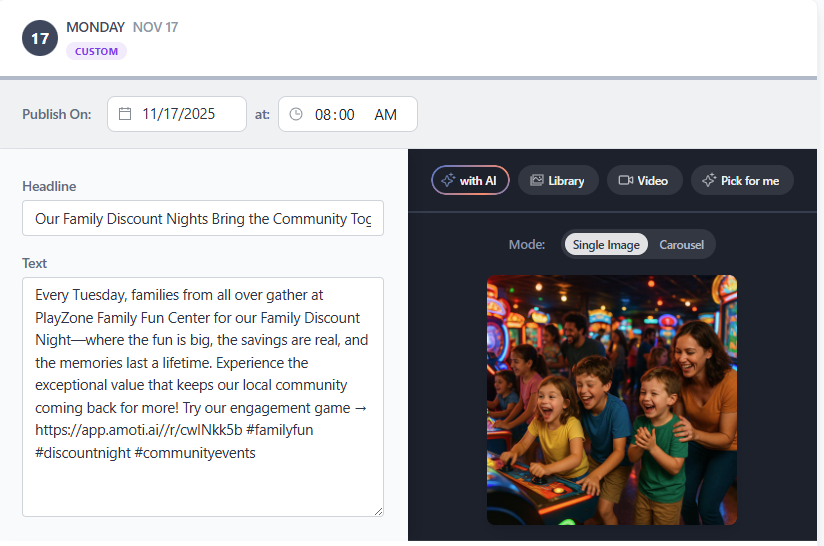The image size is (824, 546).
Task: Select Single Image mode
Action: 606,244
